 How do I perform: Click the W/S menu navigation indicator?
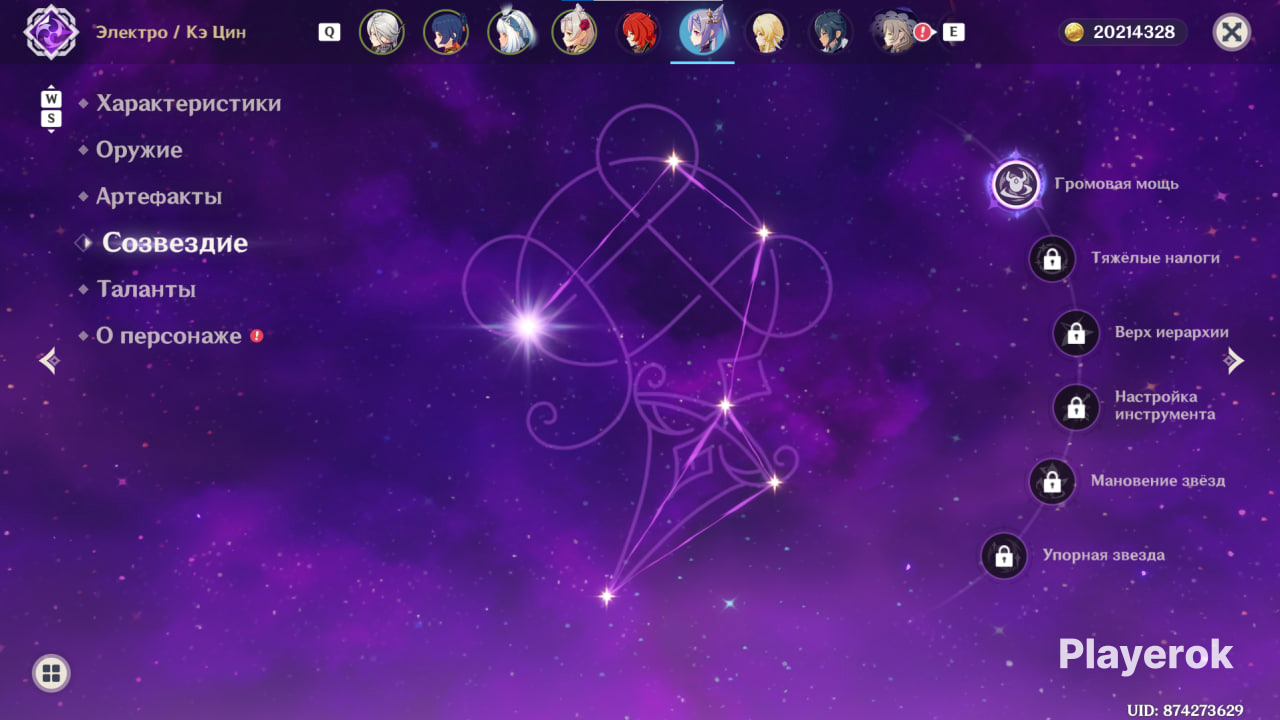click(x=51, y=109)
